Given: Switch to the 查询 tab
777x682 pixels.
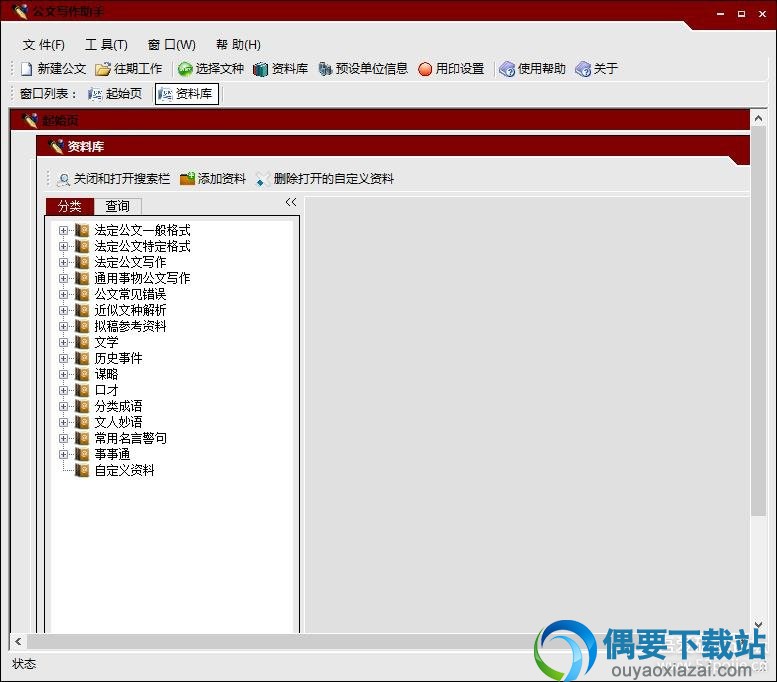Looking at the screenshot, I should click(117, 206).
